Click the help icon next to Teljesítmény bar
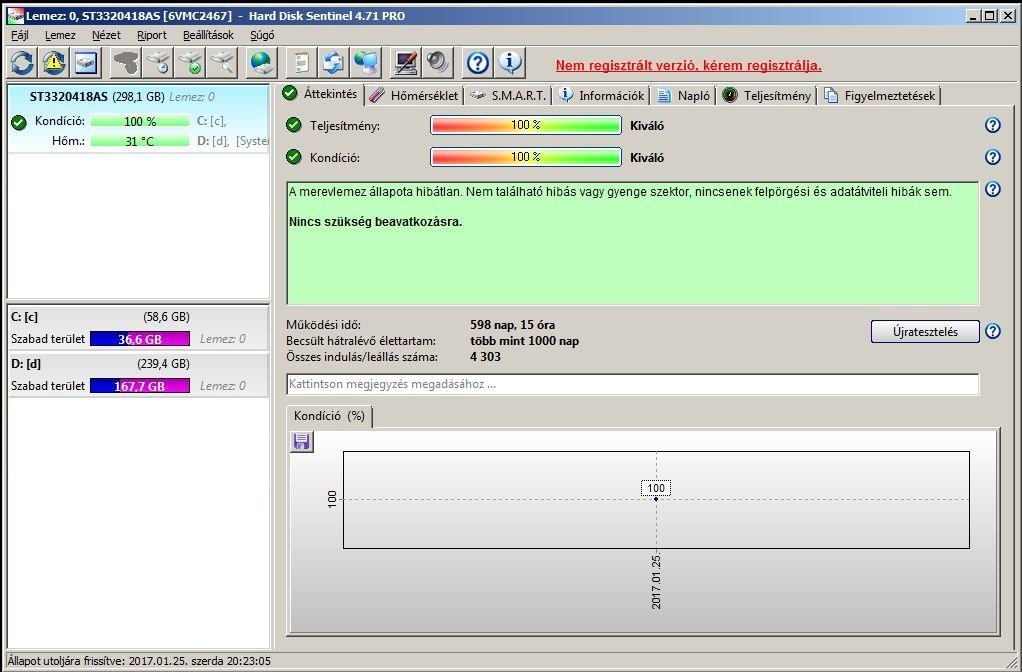The image size is (1022, 672). tap(992, 125)
